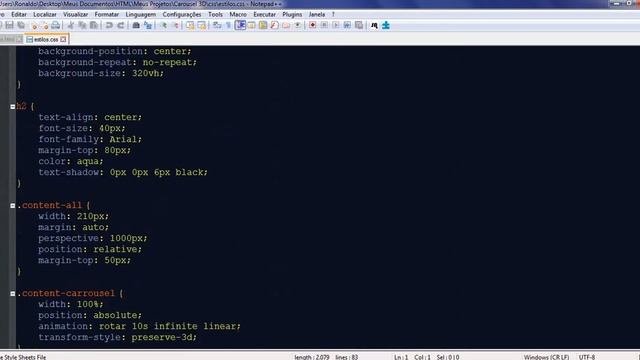
Task: Open the Plugins menu
Action: pos(292,14)
